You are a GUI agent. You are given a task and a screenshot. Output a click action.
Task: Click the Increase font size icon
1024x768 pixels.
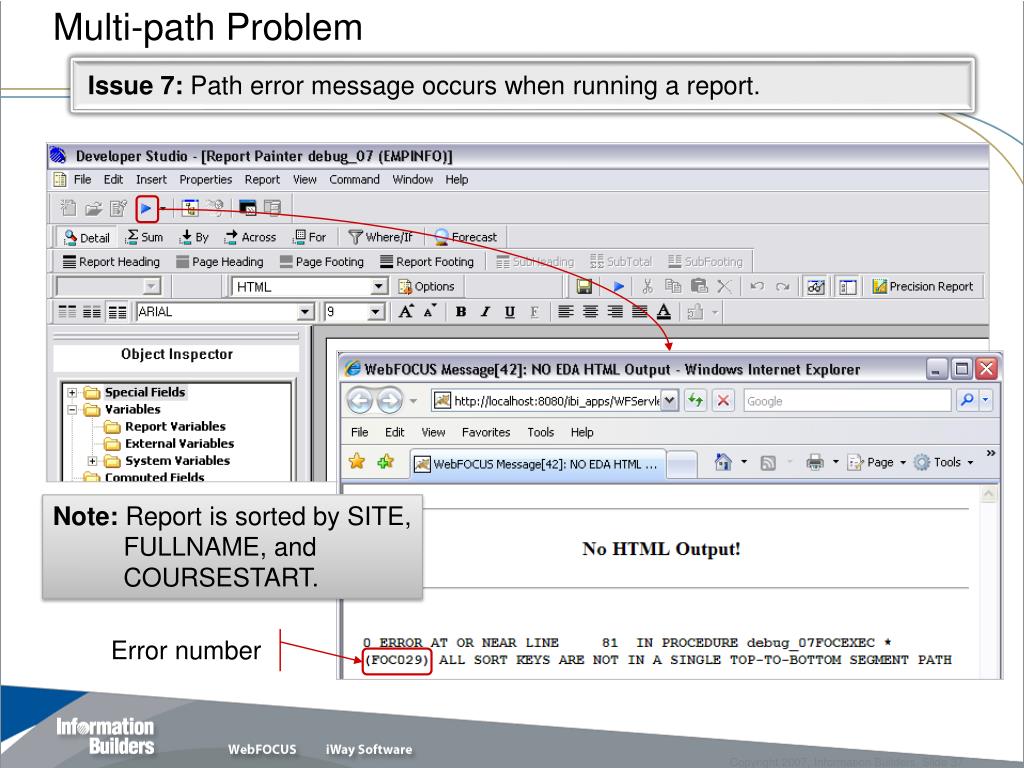[x=406, y=312]
